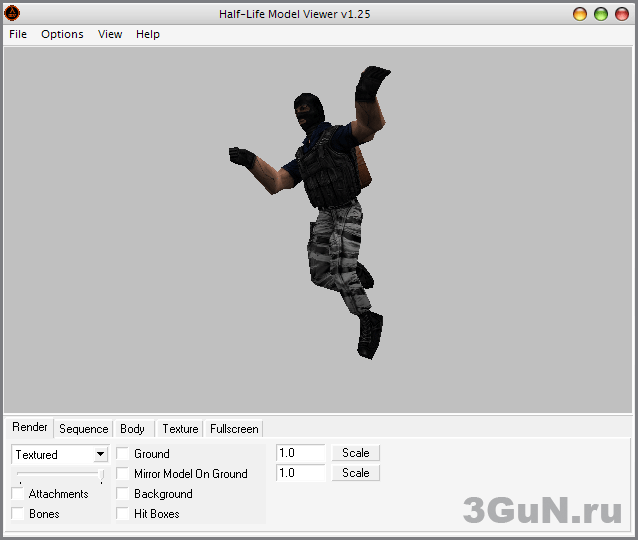638x540 pixels.
Task: Toggle the Ground checkbox
Action: click(x=122, y=453)
